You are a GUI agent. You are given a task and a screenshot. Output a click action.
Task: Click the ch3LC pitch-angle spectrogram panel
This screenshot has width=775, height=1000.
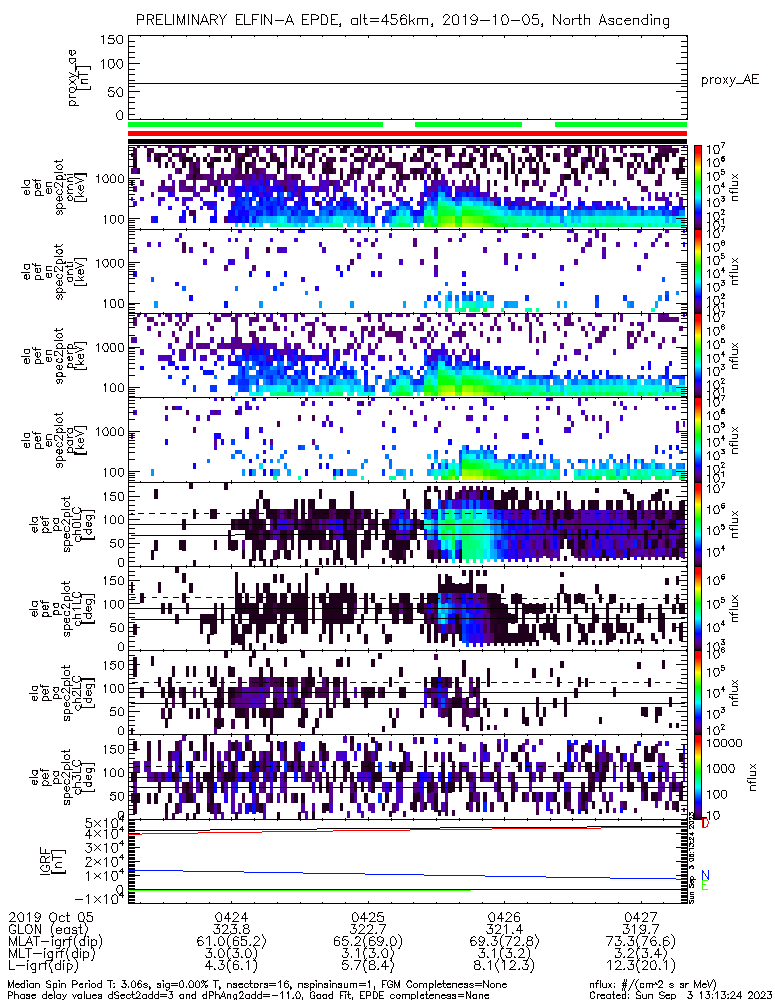pyautogui.click(x=408, y=776)
